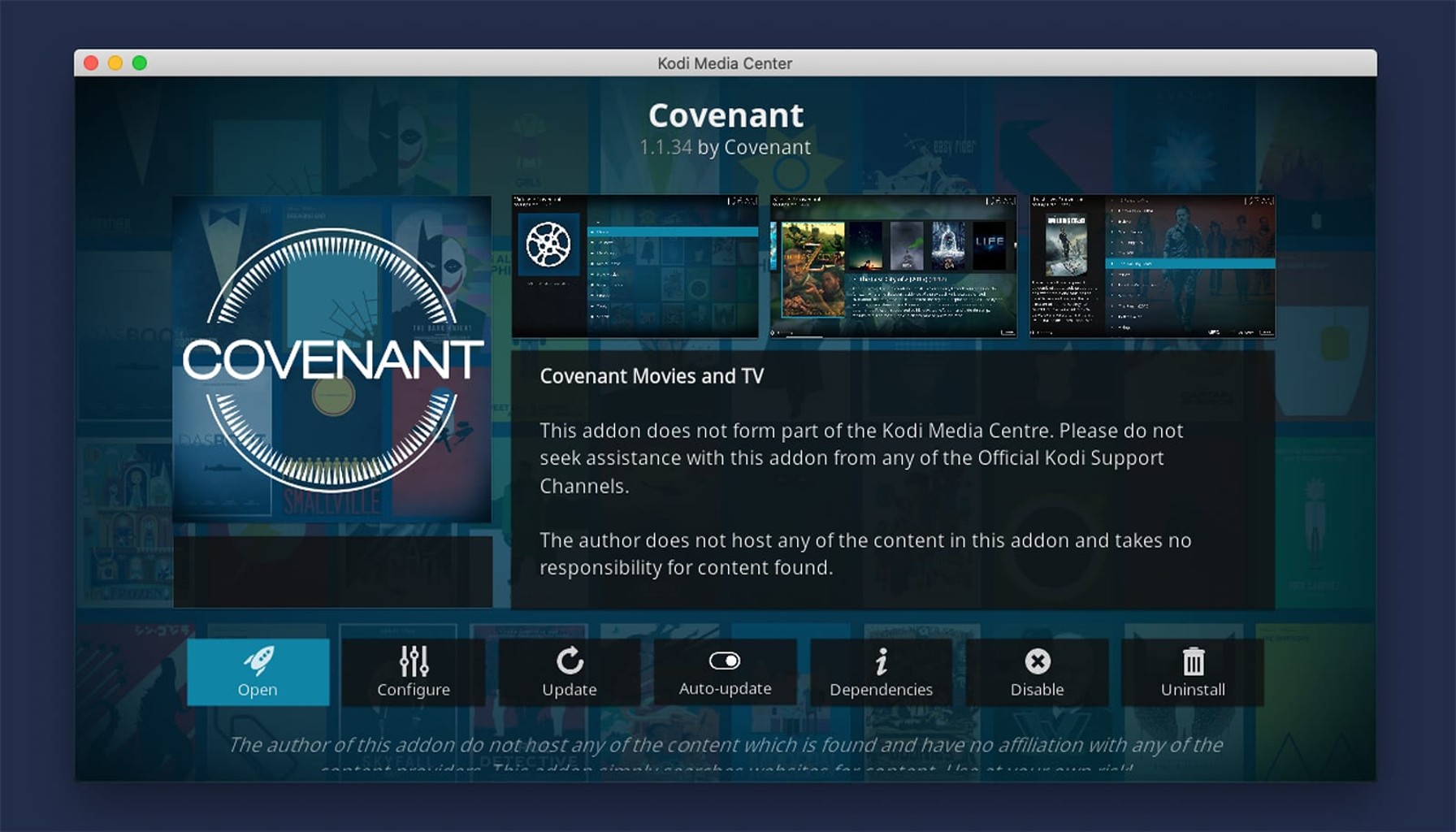Toggle the Auto-update switch
The width and height of the screenshot is (1456, 832).
tap(725, 661)
